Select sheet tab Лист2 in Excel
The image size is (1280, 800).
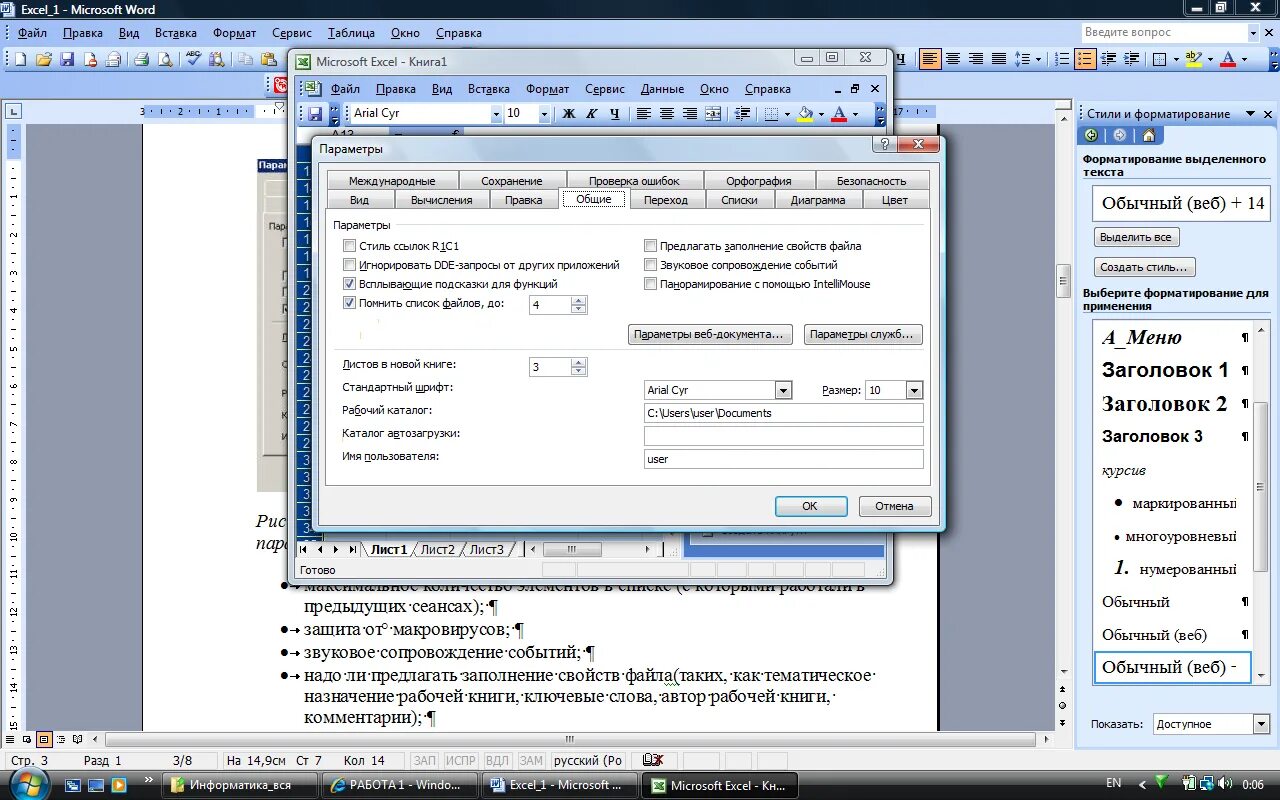point(438,549)
